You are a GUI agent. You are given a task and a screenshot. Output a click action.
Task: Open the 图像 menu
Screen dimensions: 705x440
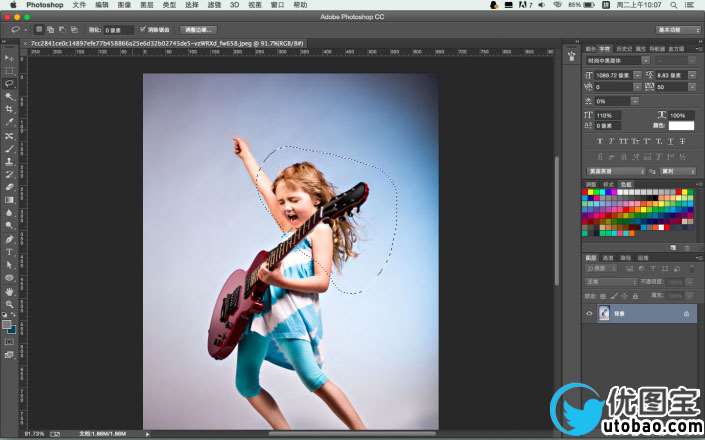click(124, 5)
